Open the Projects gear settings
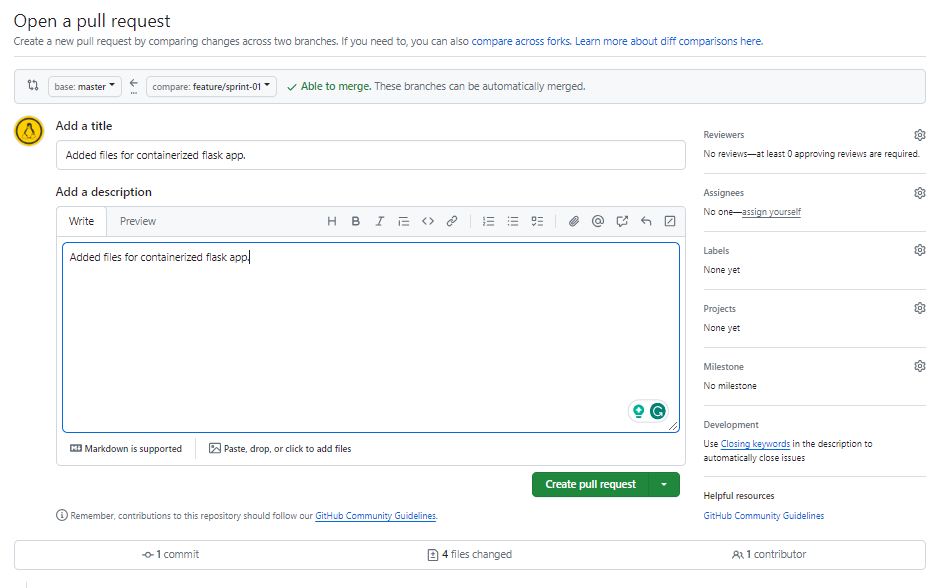Screen dimensions: 948x588 tap(920, 308)
